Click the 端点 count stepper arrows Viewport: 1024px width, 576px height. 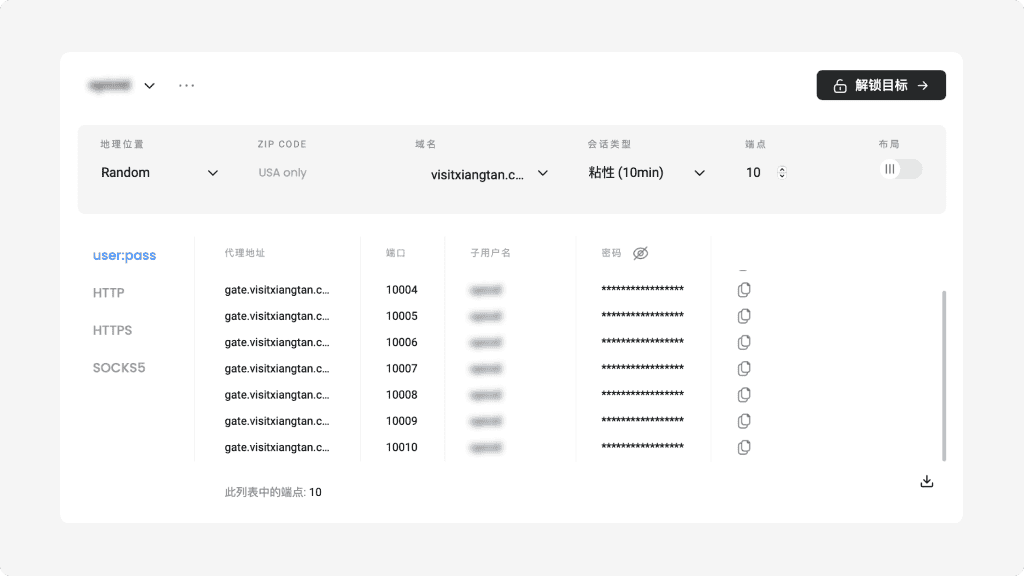(782, 173)
